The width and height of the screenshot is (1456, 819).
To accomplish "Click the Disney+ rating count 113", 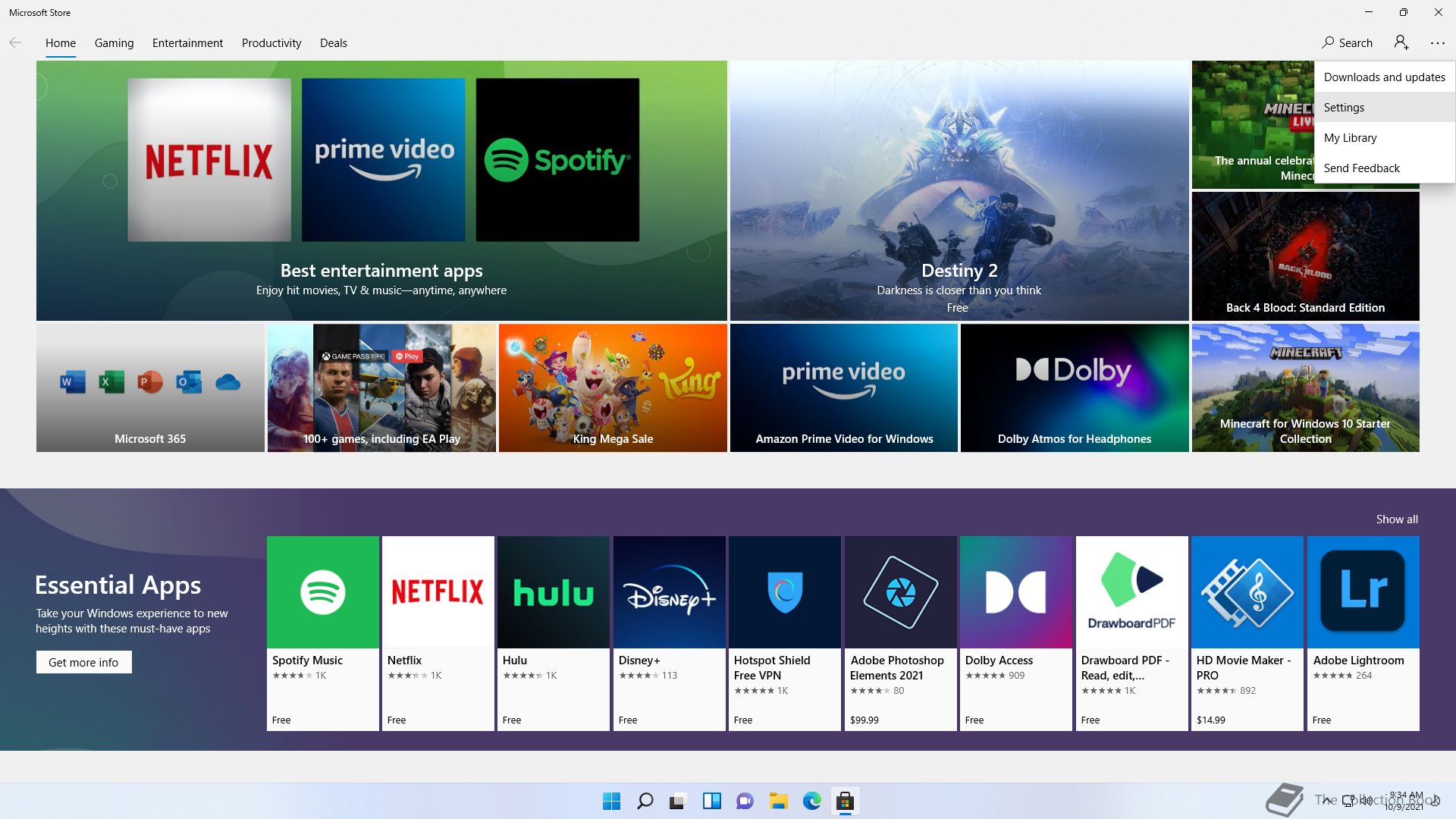I will click(x=669, y=676).
